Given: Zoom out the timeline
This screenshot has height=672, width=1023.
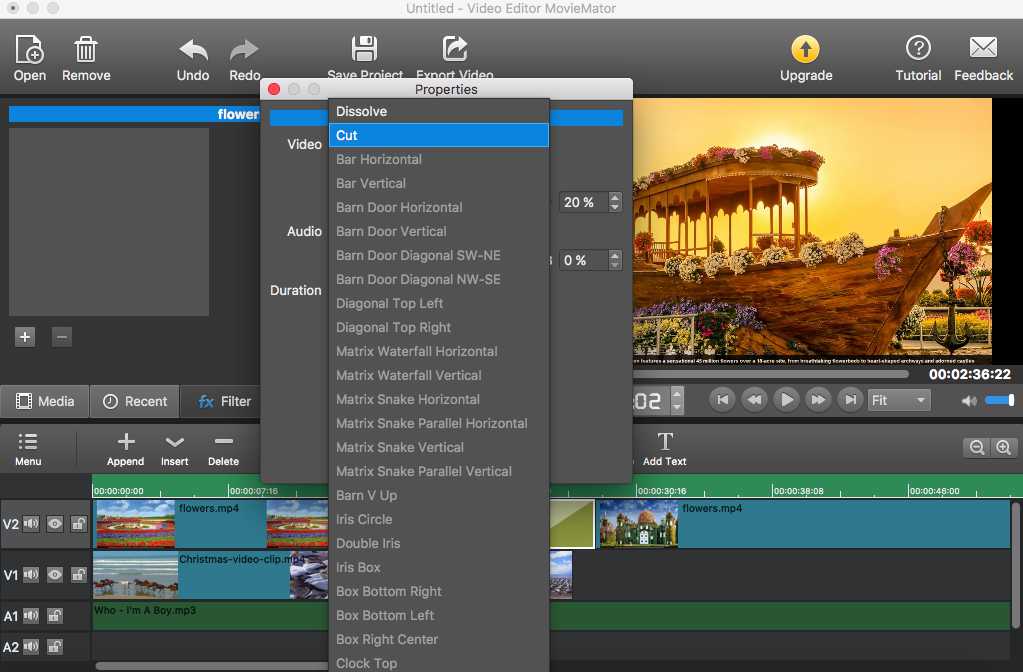Looking at the screenshot, I should [976, 448].
